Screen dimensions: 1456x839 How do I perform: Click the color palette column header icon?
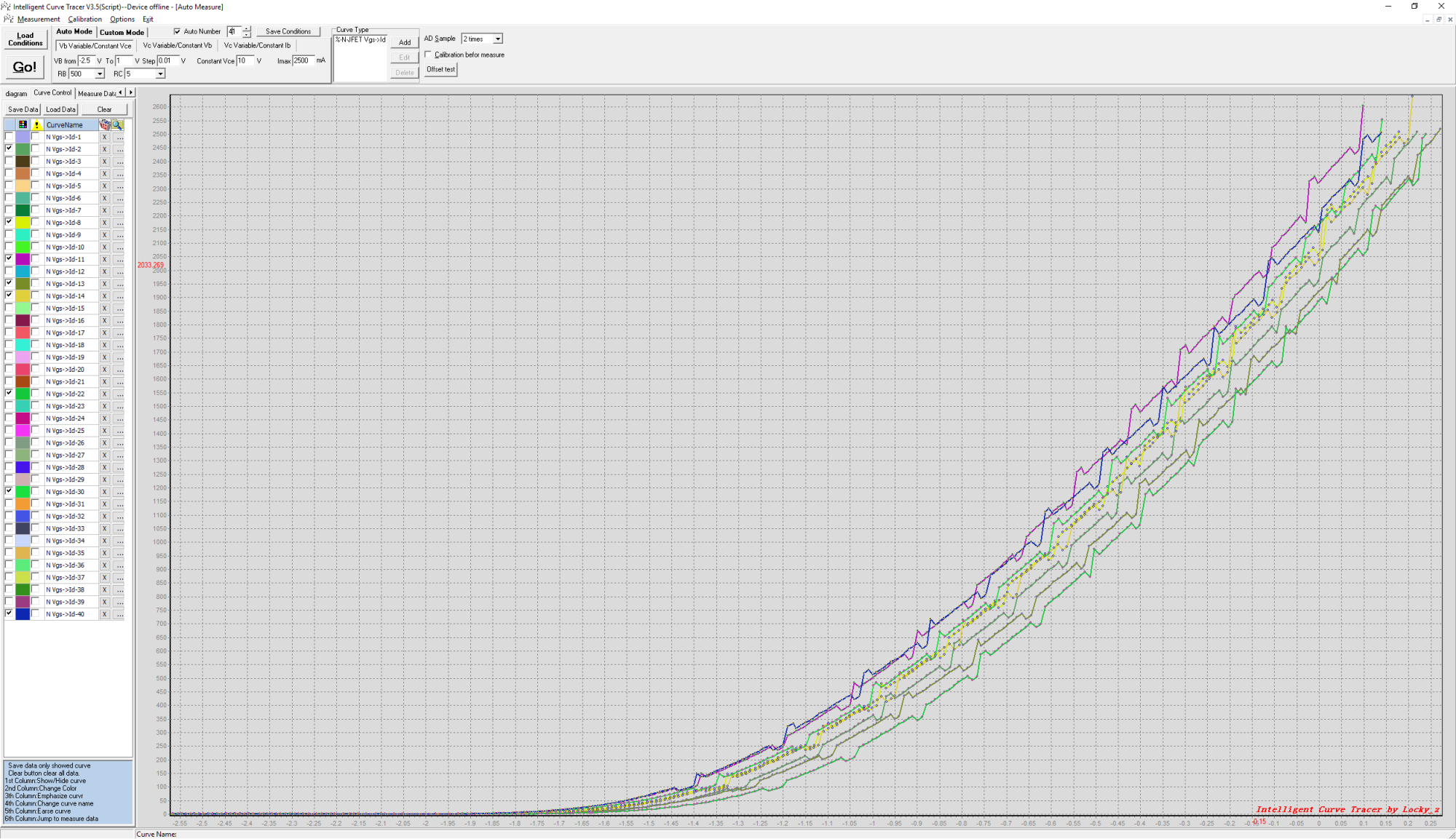click(23, 124)
